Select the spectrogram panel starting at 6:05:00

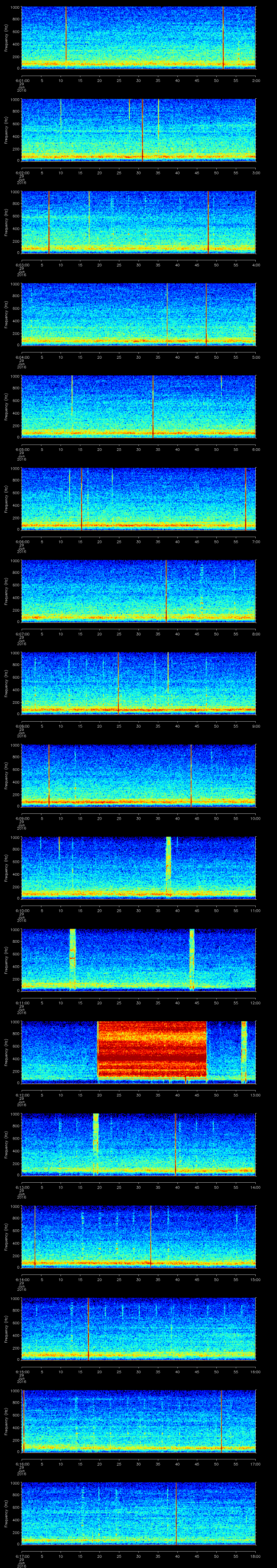pos(138,407)
